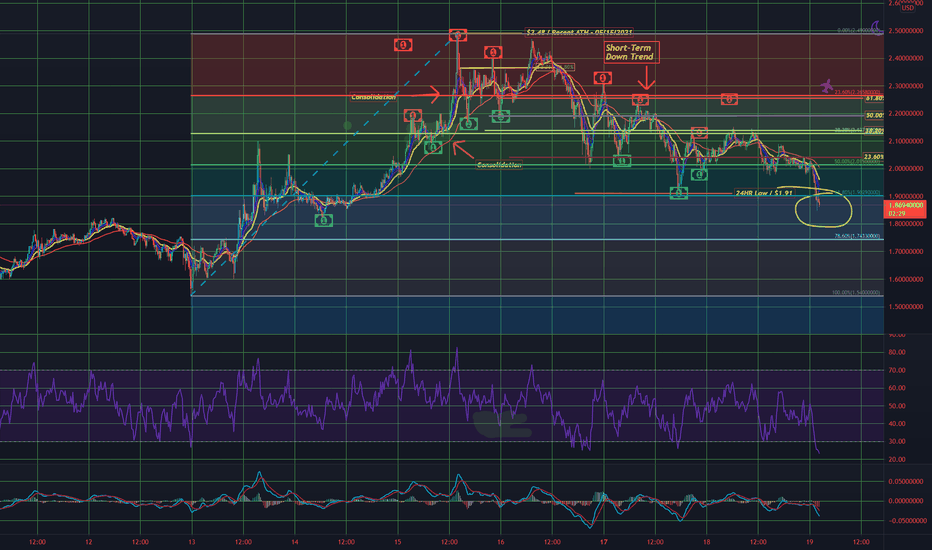
Task: Click the 2.00000000 price scale label
Action: click(x=906, y=169)
